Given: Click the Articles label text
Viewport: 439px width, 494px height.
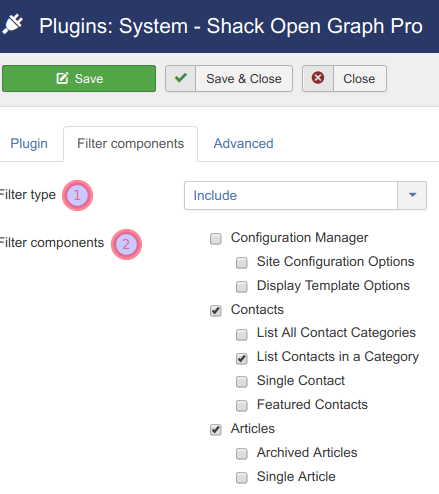Looking at the screenshot, I should tap(253, 429).
